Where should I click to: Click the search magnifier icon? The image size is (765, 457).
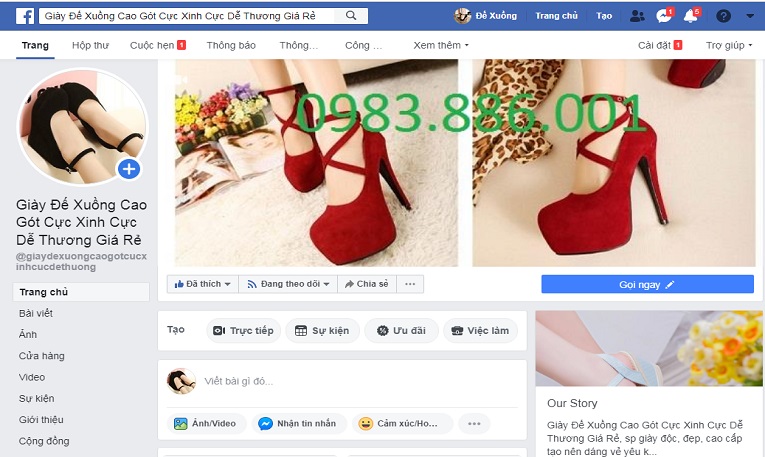[x=351, y=16]
